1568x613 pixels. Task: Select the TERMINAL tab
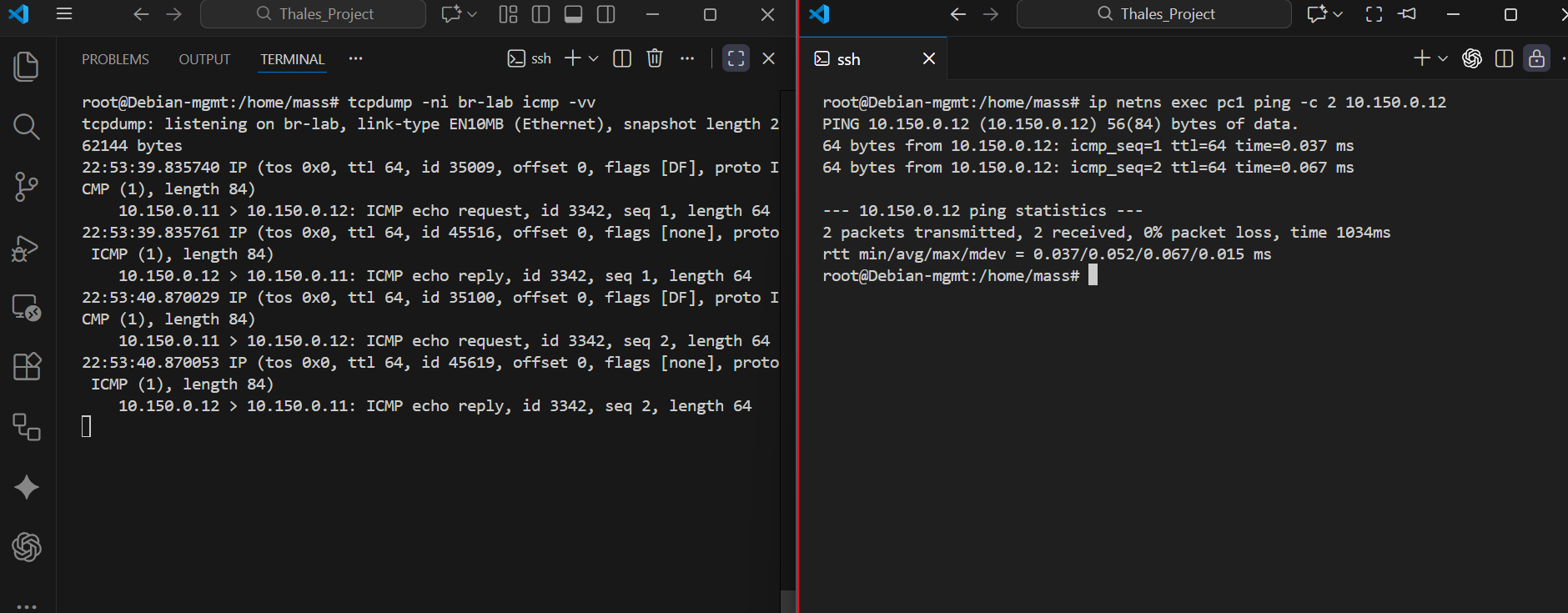[x=292, y=59]
